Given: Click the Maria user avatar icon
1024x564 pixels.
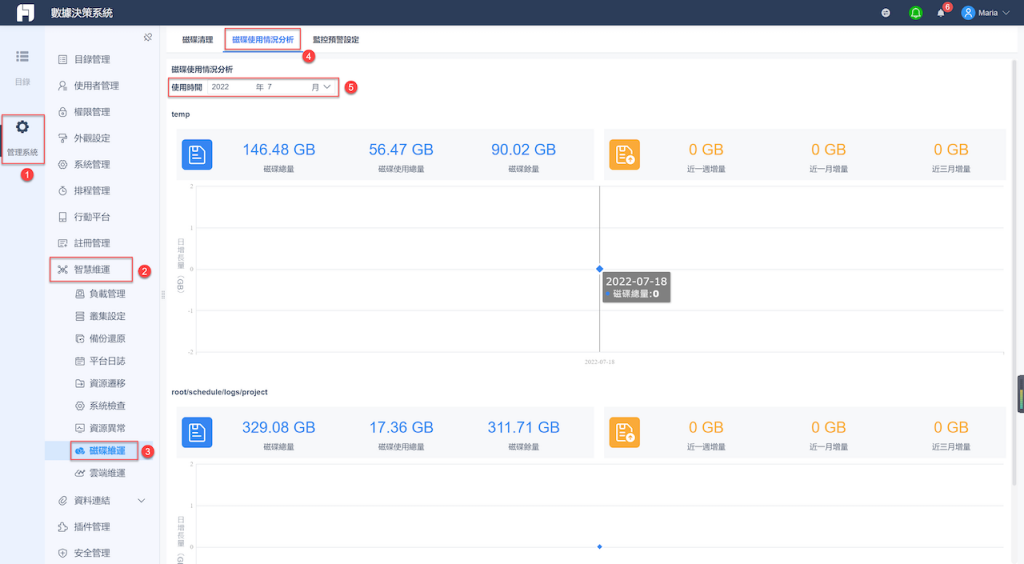Looking at the screenshot, I should [x=968, y=12].
